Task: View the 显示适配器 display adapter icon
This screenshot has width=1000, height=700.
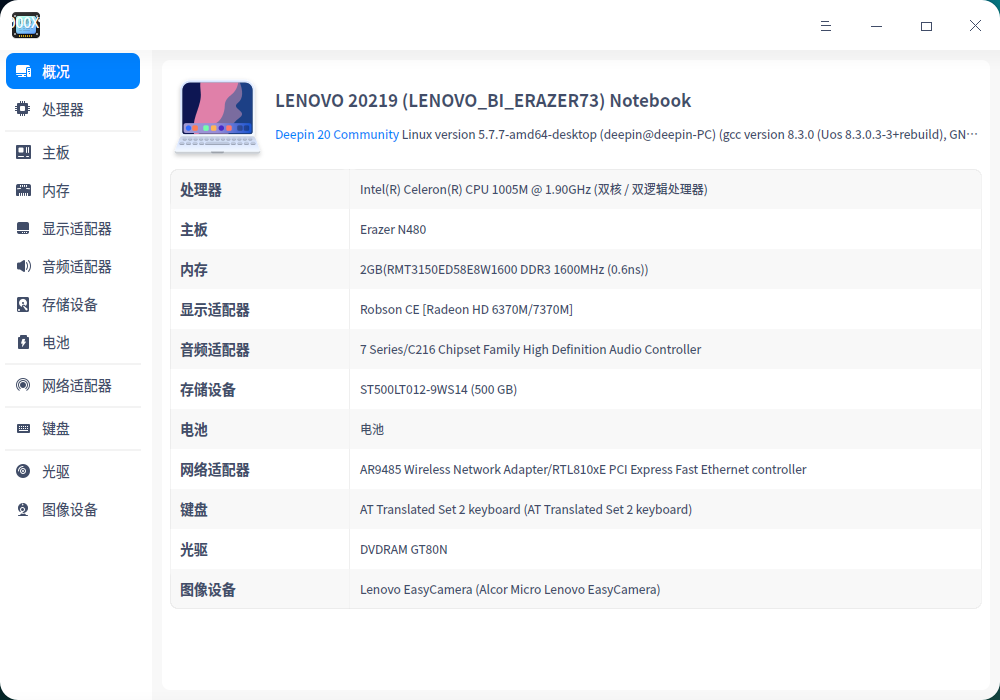Action: click(x=22, y=228)
